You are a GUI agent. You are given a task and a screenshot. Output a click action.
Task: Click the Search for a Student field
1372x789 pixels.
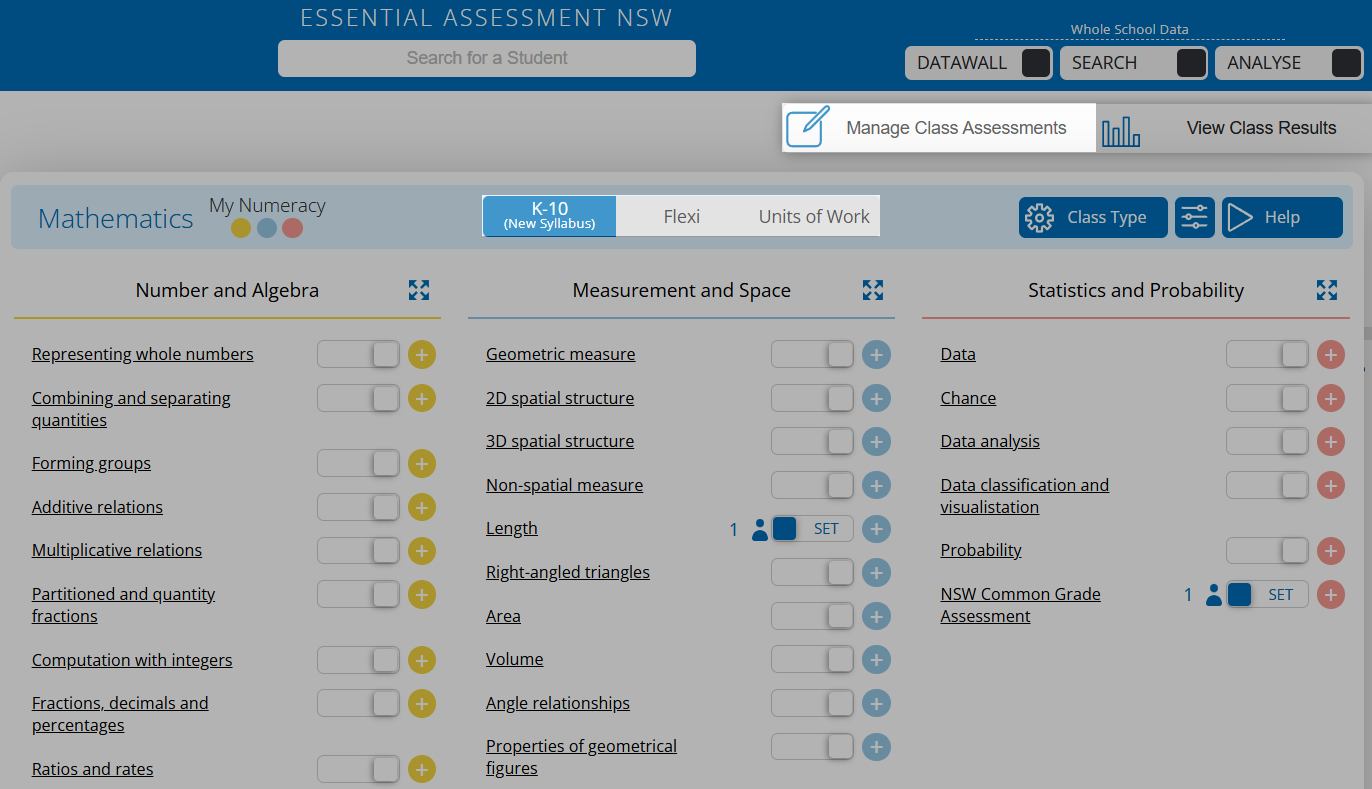487,58
